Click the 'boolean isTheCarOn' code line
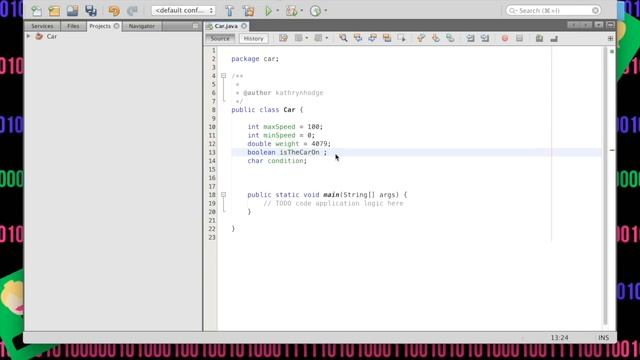Viewport: 640px width, 360px height. click(287, 152)
